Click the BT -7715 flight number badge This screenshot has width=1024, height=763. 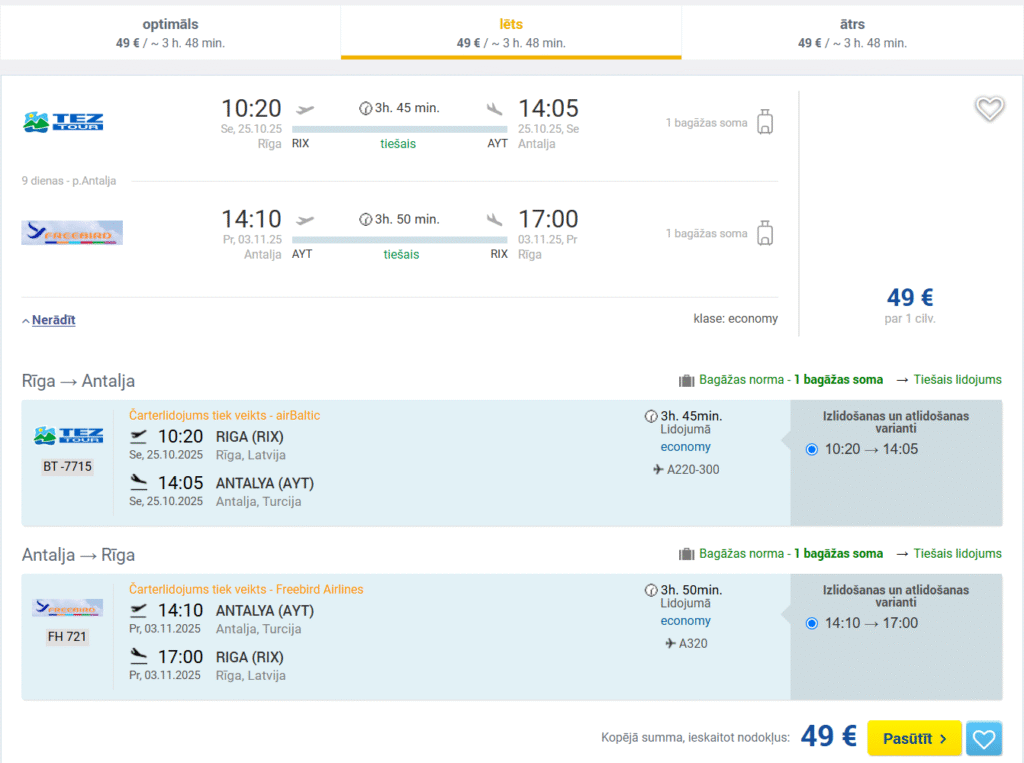pyautogui.click(x=67, y=466)
